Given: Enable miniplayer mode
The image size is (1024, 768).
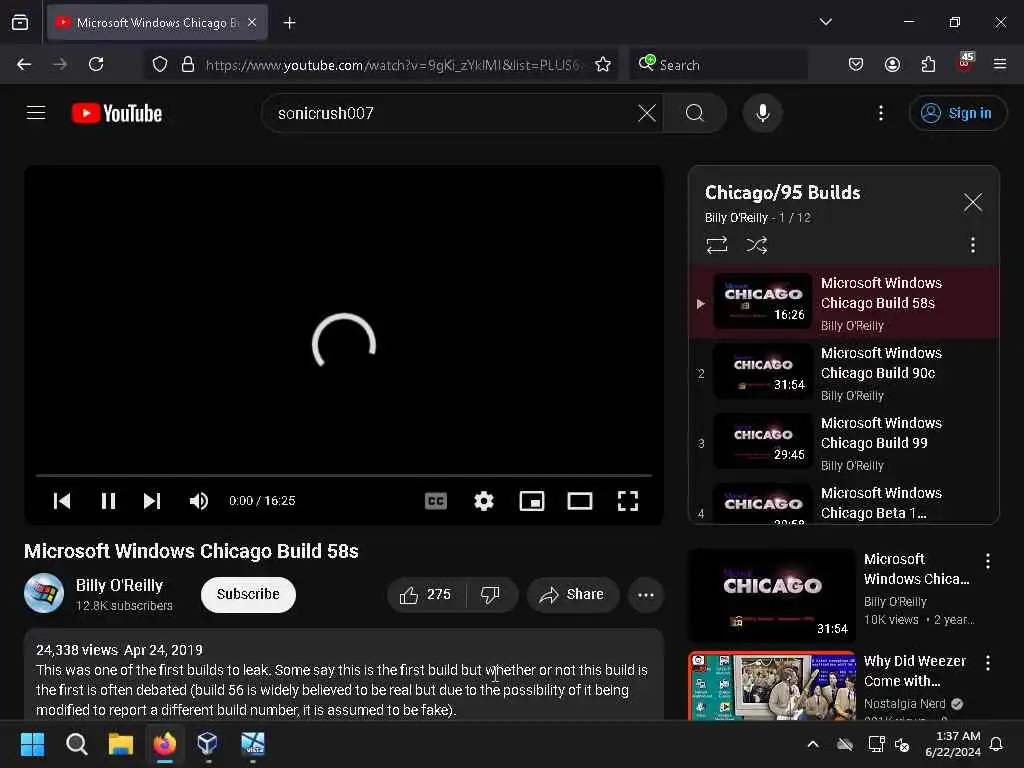Looking at the screenshot, I should 532,501.
